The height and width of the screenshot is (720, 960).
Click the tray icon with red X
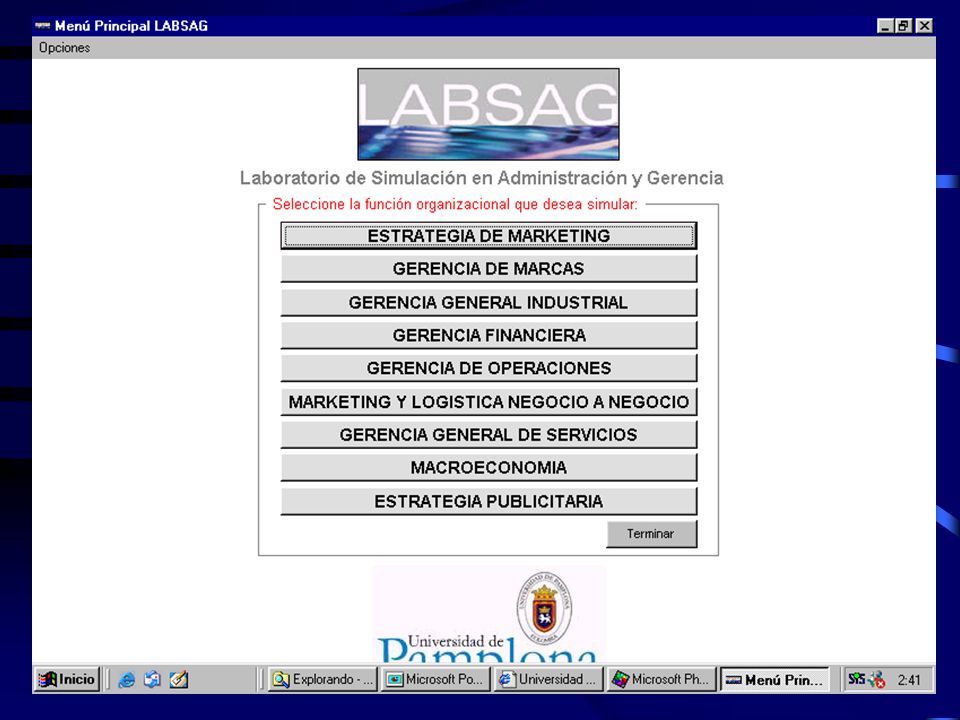pos(876,680)
